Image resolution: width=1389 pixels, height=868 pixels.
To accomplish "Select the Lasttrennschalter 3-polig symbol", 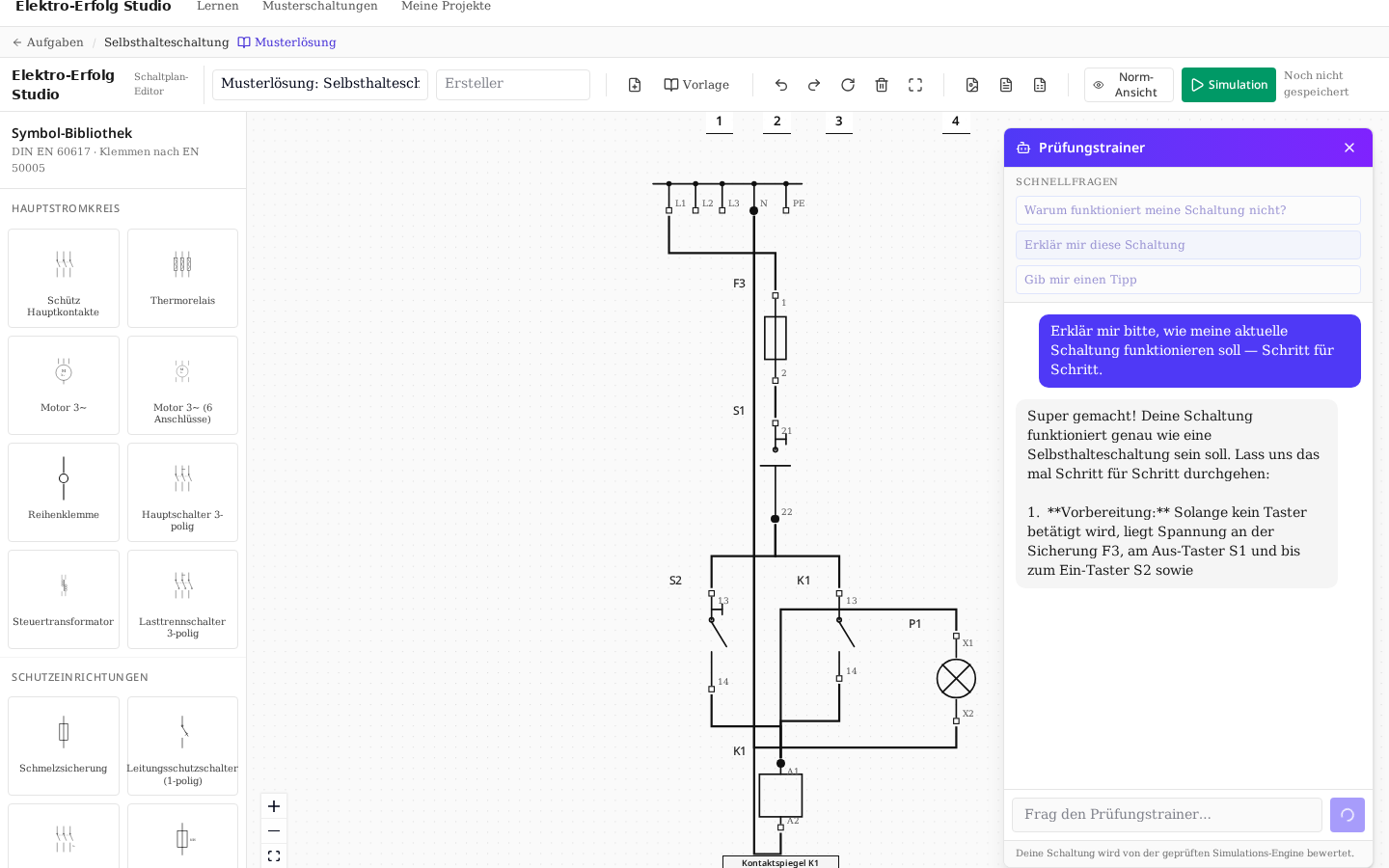I will click(182, 599).
